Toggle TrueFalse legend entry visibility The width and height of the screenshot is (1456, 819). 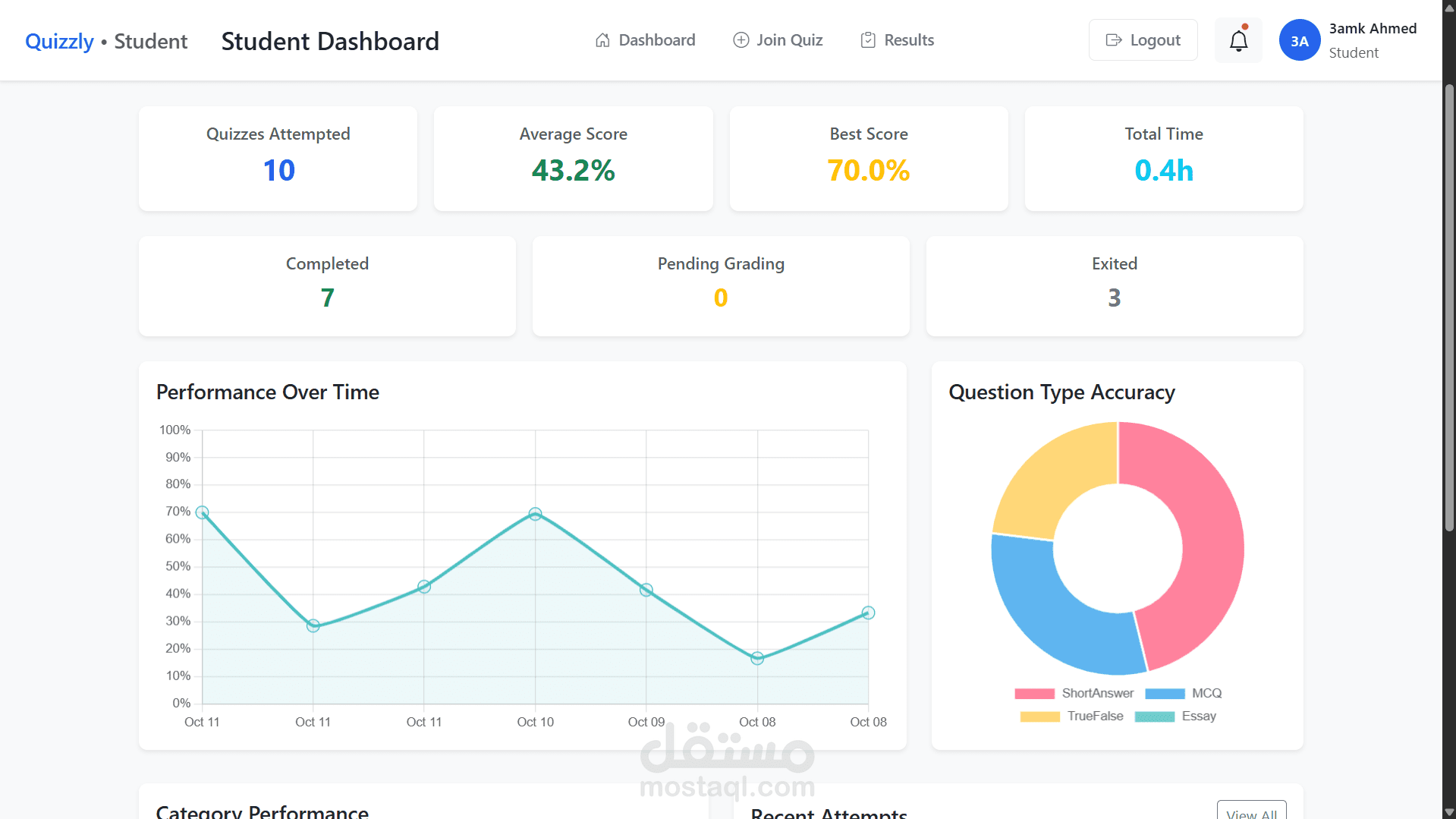[1072, 716]
